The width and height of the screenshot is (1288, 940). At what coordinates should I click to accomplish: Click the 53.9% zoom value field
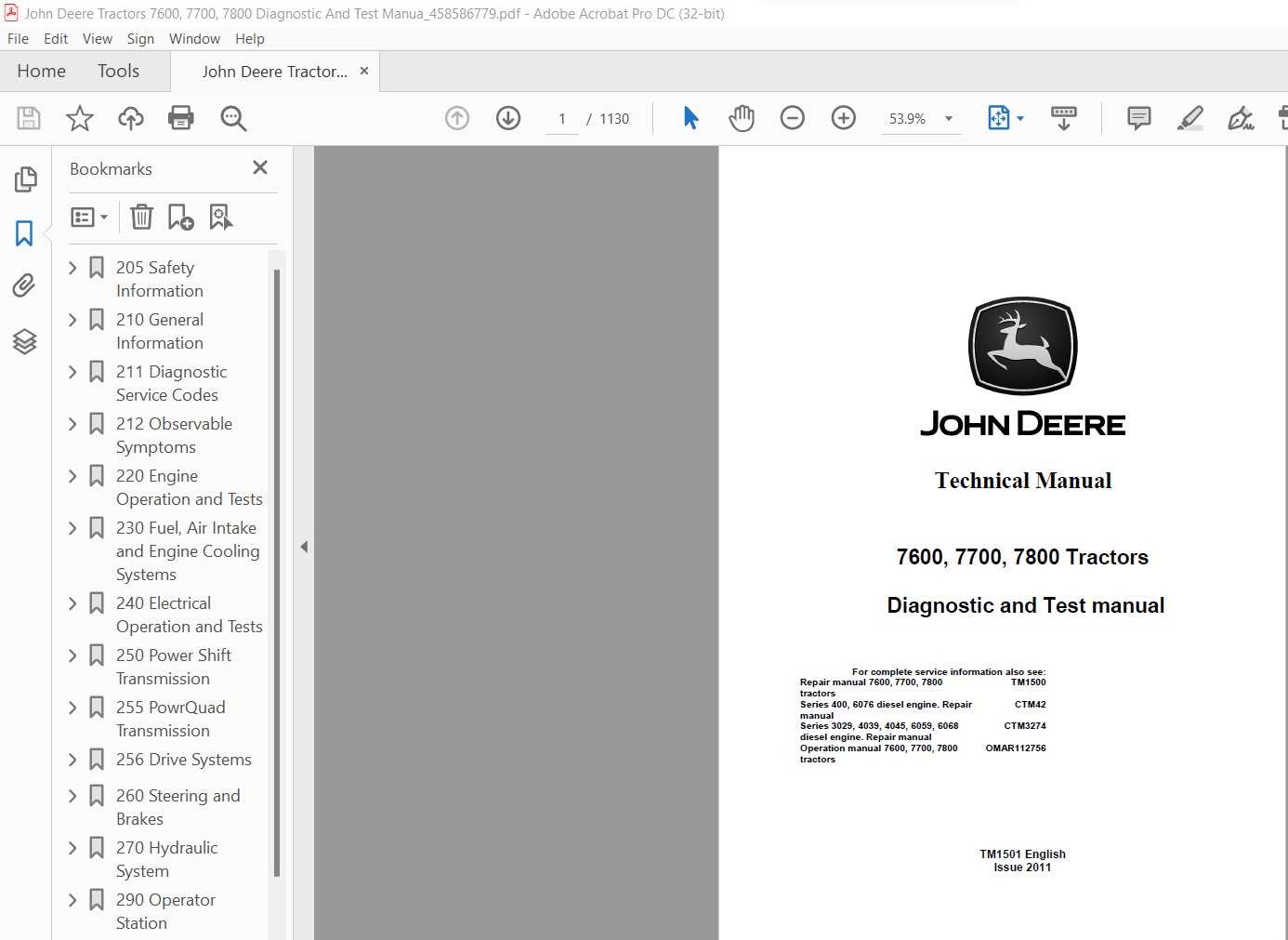coord(907,118)
